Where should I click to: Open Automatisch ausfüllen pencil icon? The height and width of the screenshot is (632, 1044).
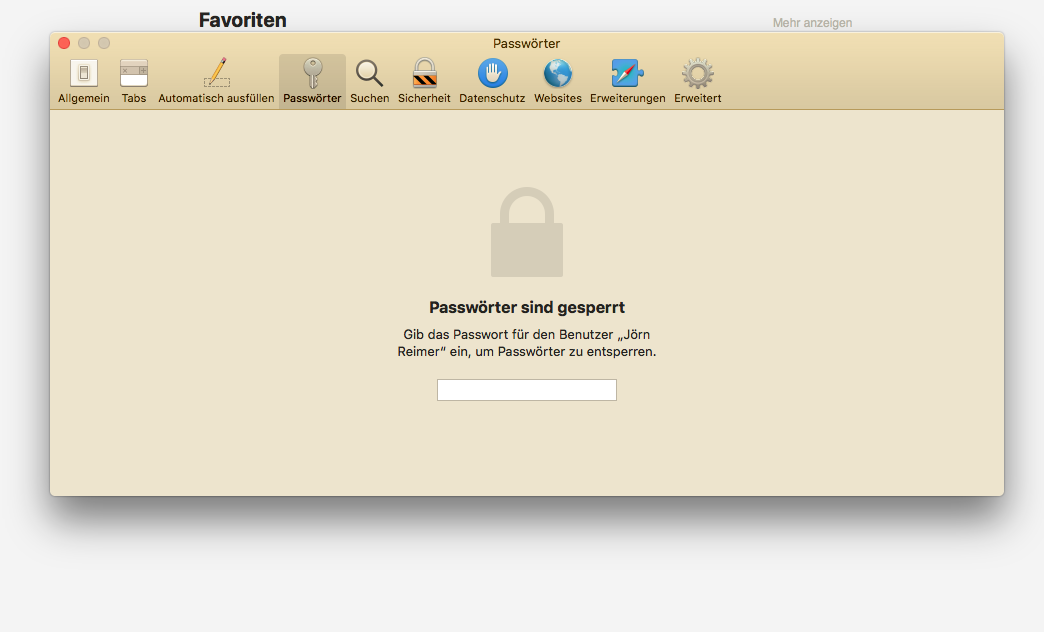point(216,81)
